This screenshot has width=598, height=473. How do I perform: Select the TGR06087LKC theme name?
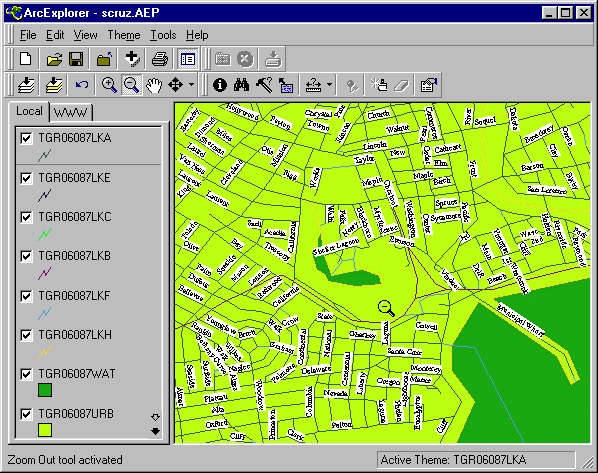click(x=75, y=217)
